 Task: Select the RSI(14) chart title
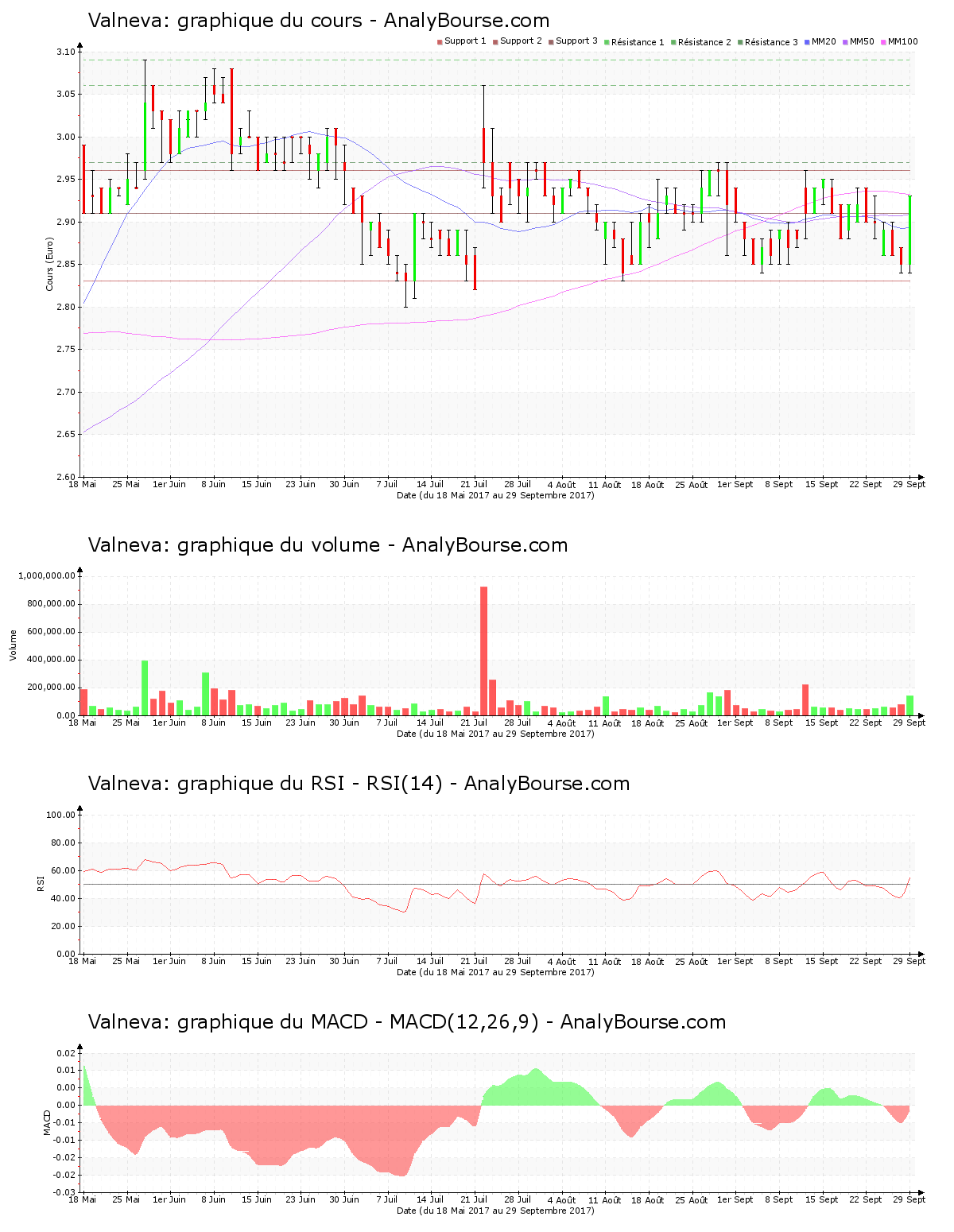[359, 784]
